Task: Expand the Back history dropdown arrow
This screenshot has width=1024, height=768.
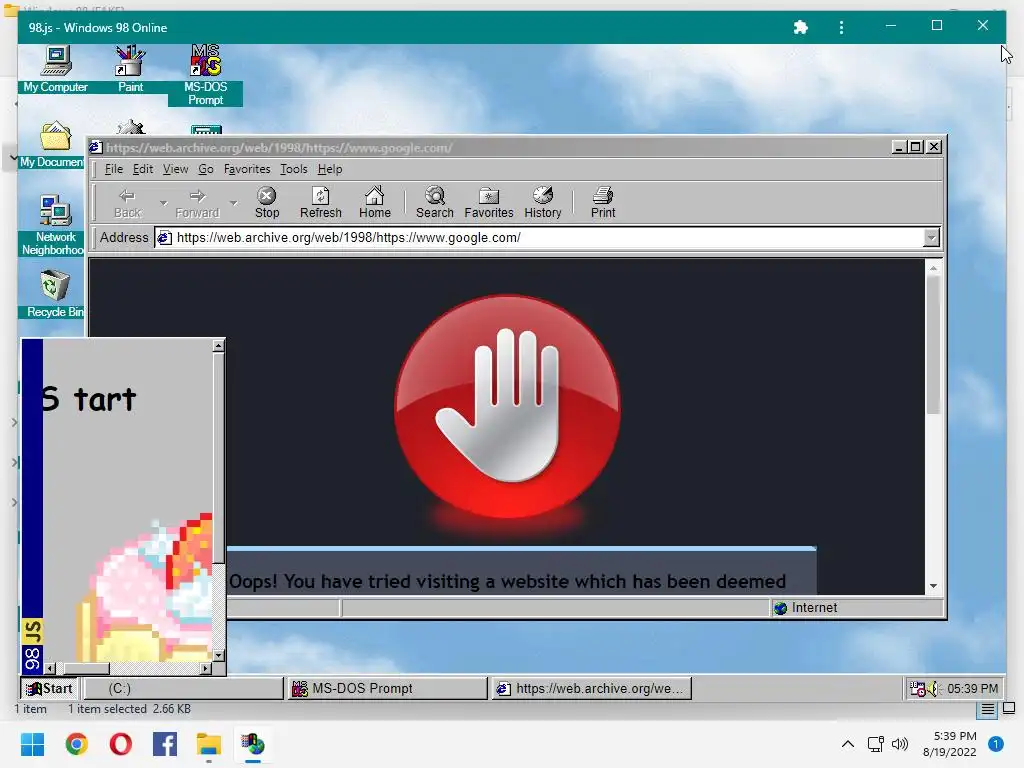Action: coord(163,202)
